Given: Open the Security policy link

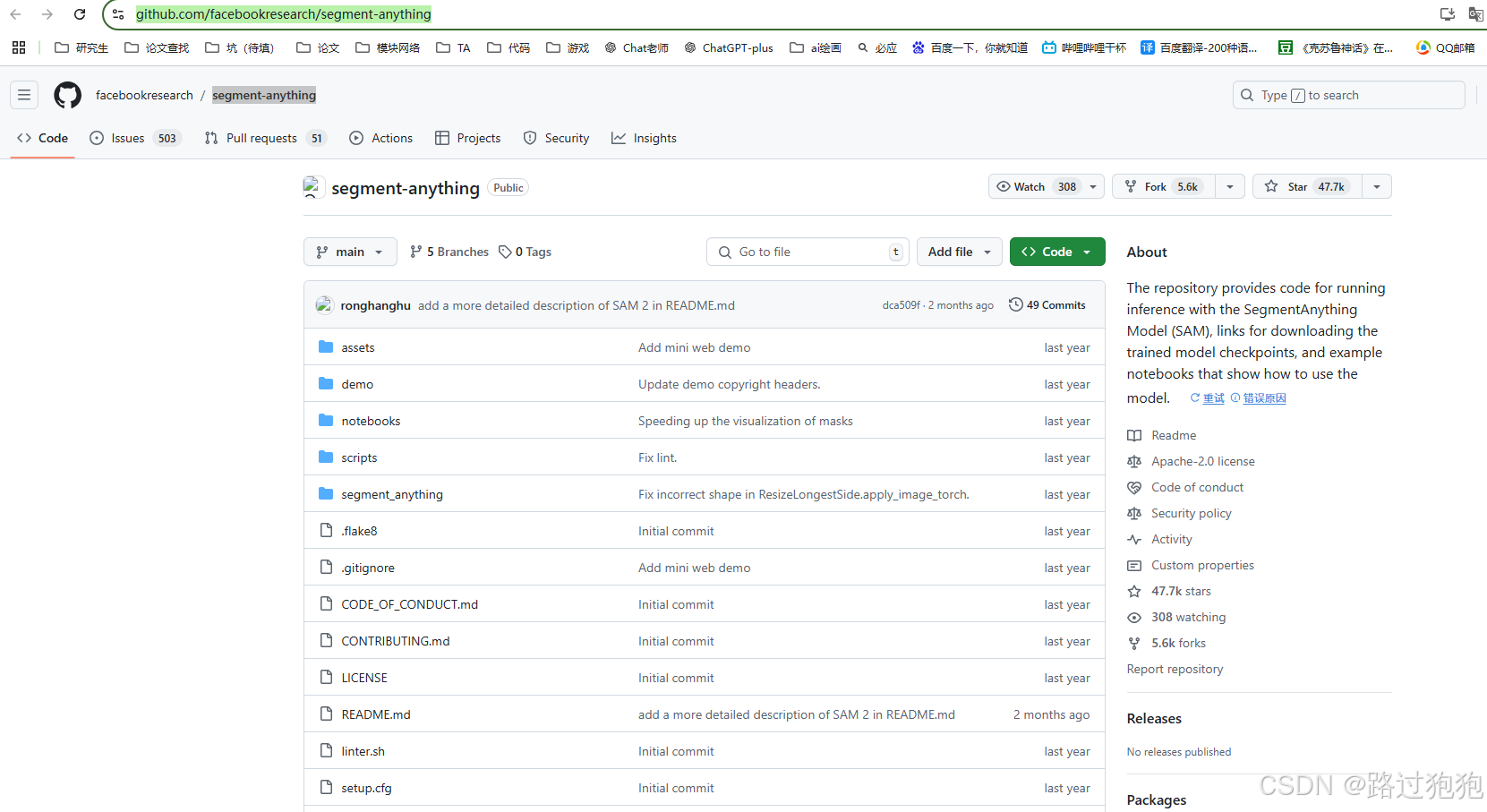Looking at the screenshot, I should pos(1192,513).
